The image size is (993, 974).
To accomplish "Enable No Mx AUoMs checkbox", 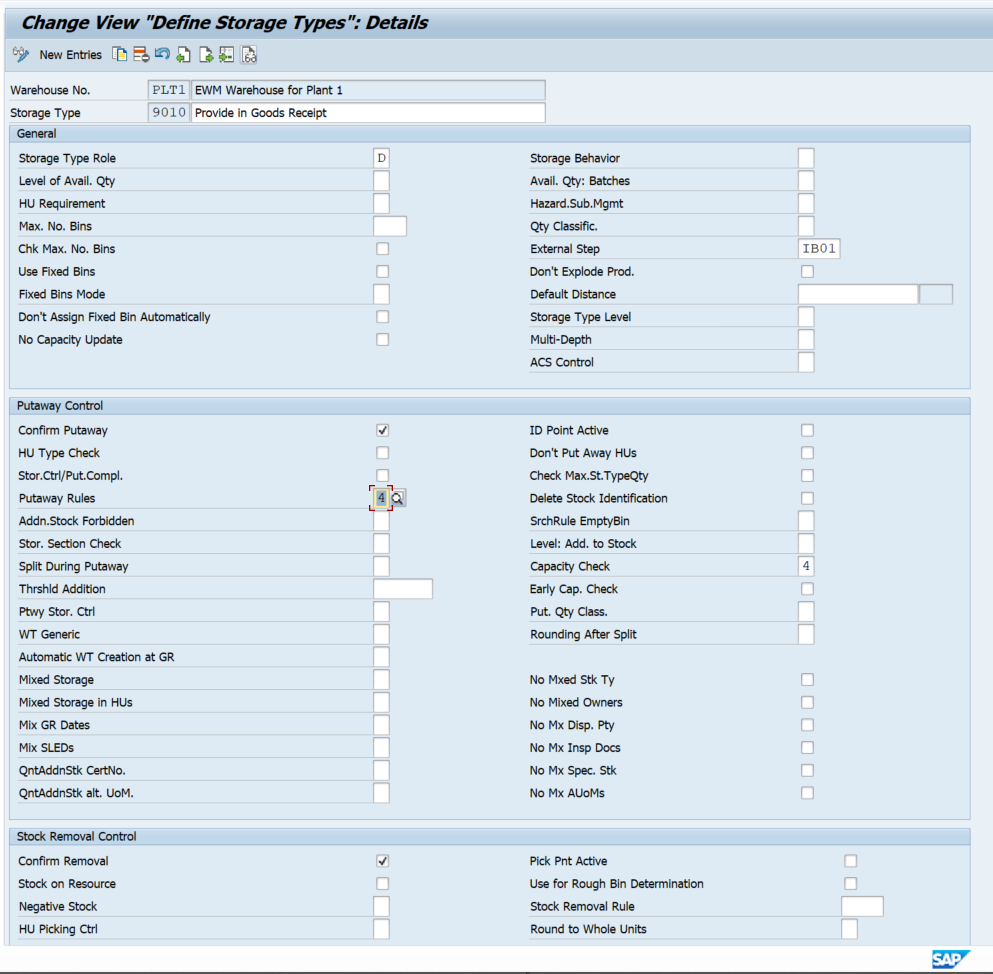I will click(807, 793).
